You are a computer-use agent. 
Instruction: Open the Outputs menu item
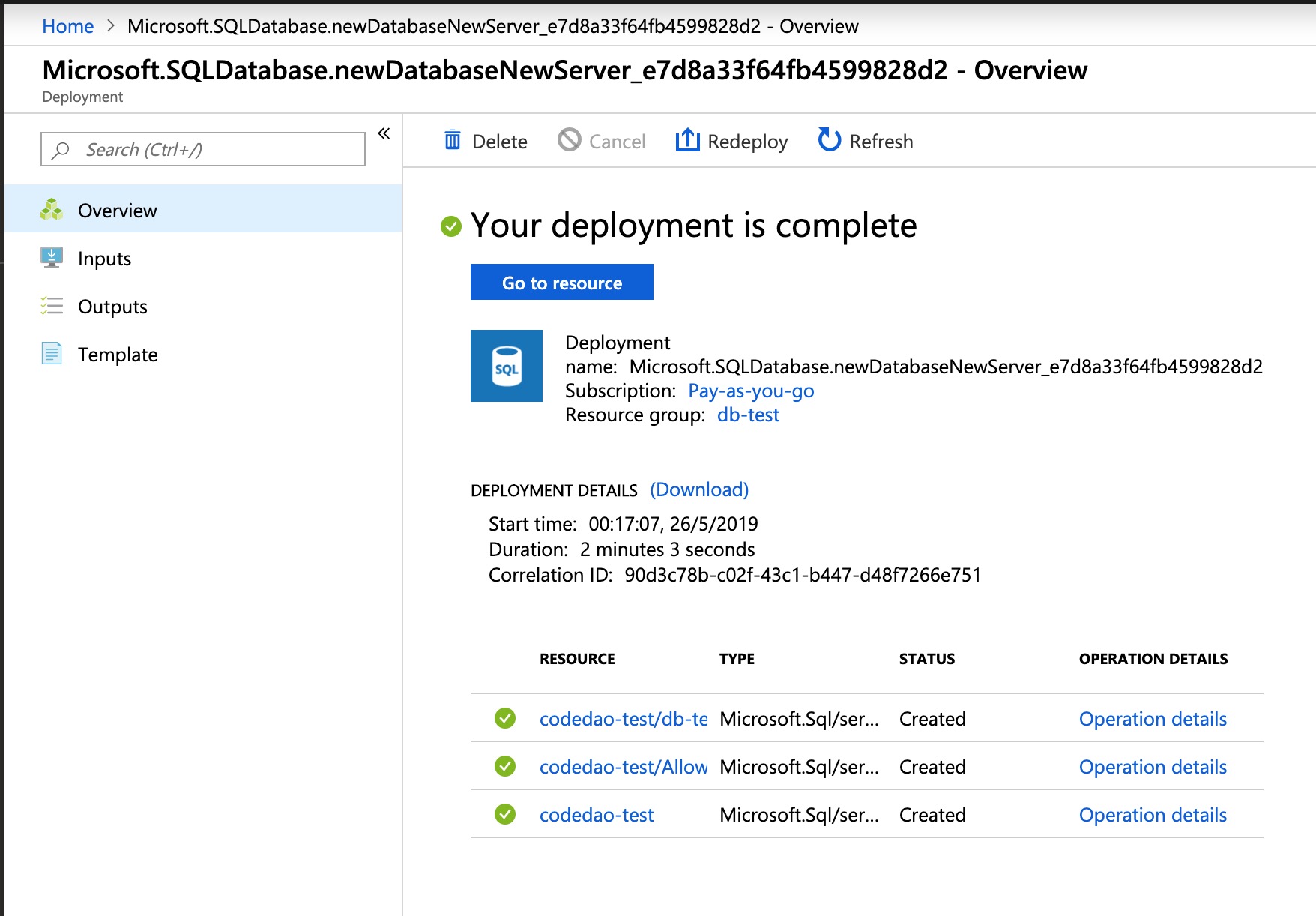pos(112,307)
